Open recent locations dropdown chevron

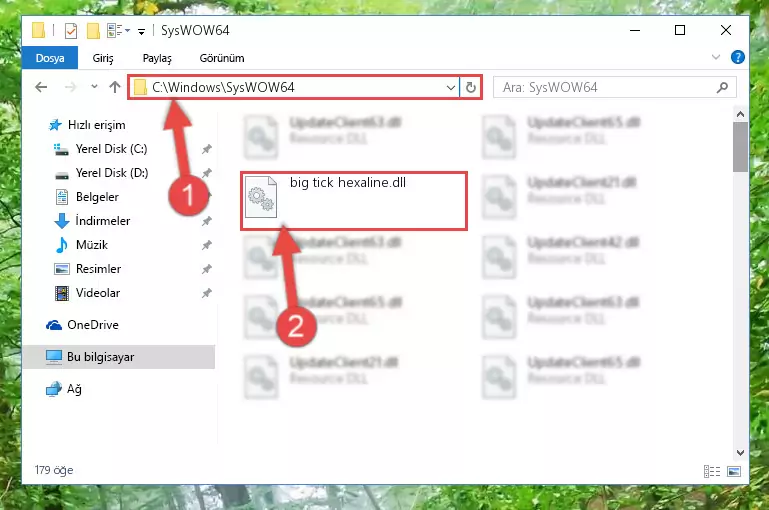click(x=94, y=87)
